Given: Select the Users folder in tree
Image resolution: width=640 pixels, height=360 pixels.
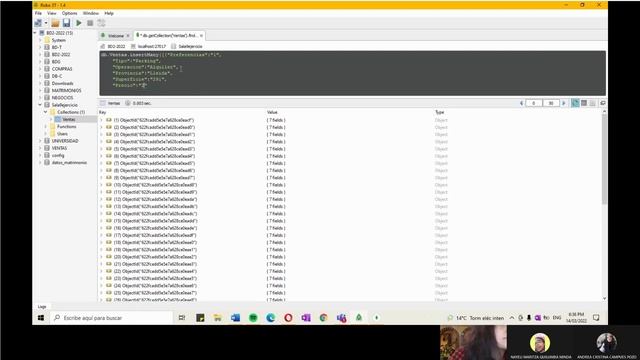Looking at the screenshot, I should [x=62, y=134].
